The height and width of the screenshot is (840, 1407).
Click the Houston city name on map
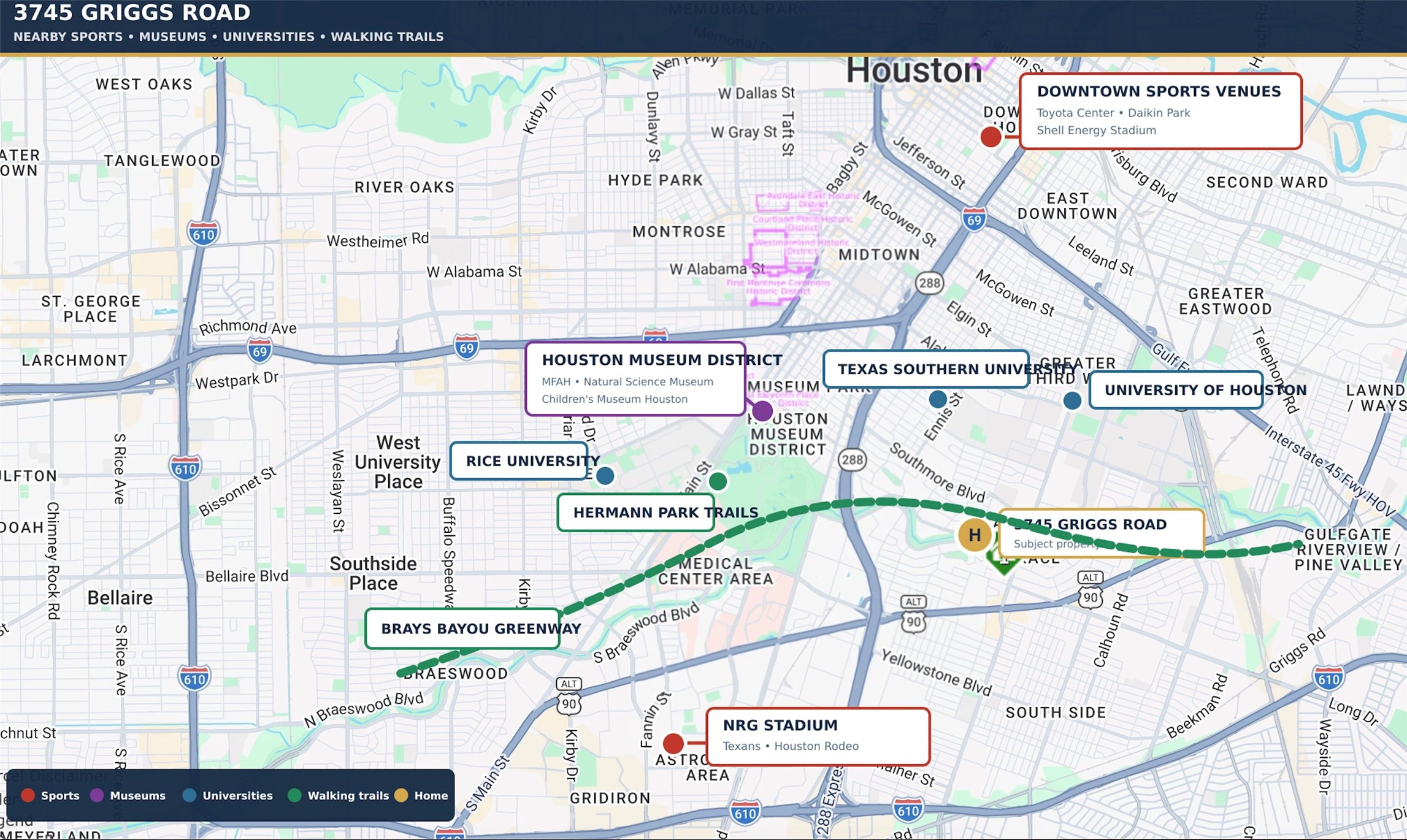(x=914, y=71)
